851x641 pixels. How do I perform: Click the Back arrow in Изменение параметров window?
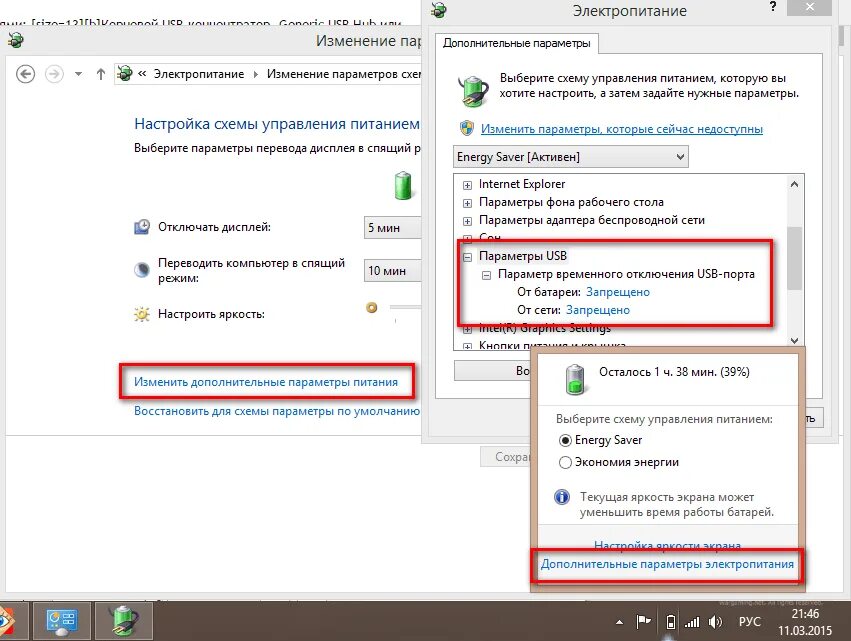click(26, 73)
